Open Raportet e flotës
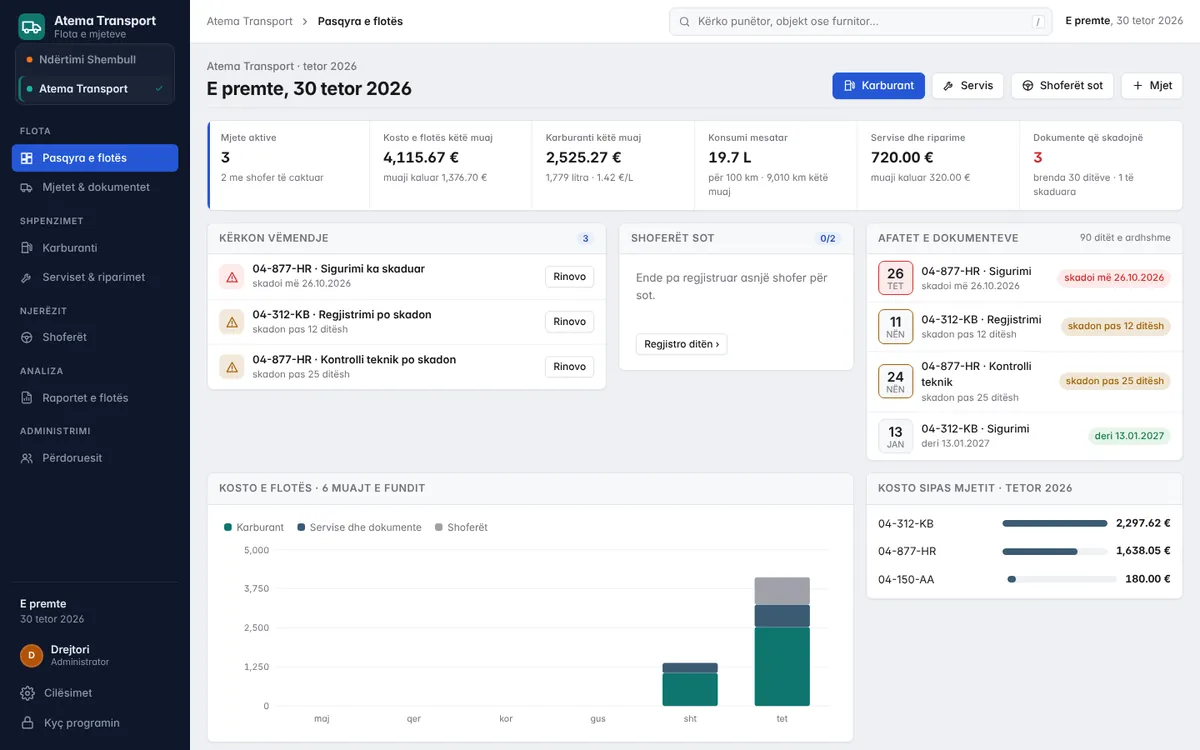Viewport: 1200px width, 750px height. pos(95,398)
